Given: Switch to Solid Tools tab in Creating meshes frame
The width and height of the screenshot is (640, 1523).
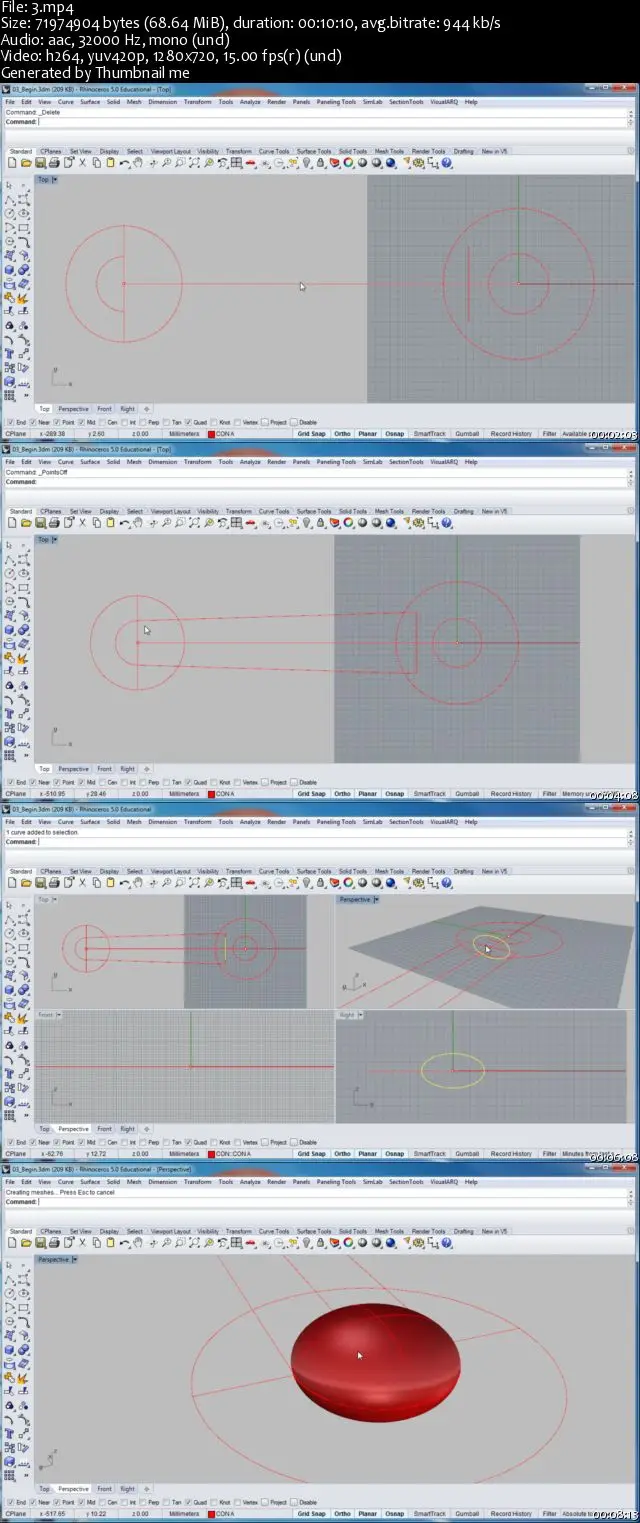Looking at the screenshot, I should (353, 1231).
